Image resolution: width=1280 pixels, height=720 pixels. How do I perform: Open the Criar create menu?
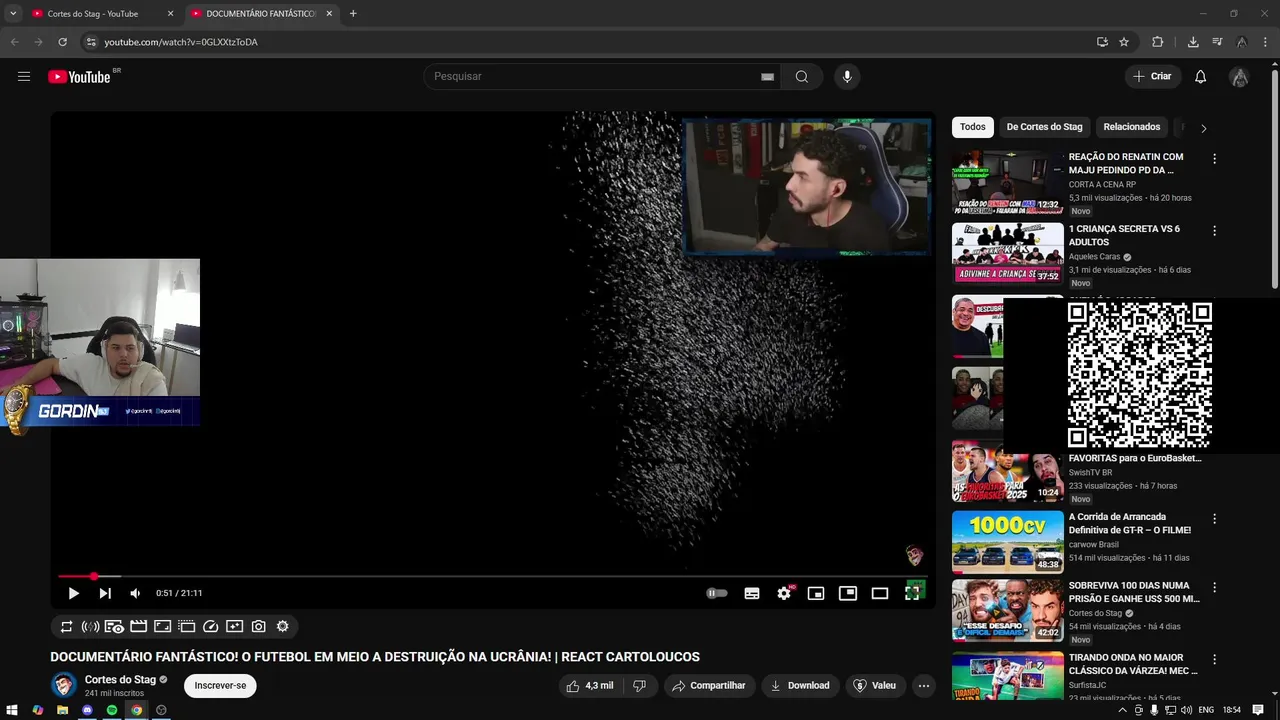click(1152, 77)
